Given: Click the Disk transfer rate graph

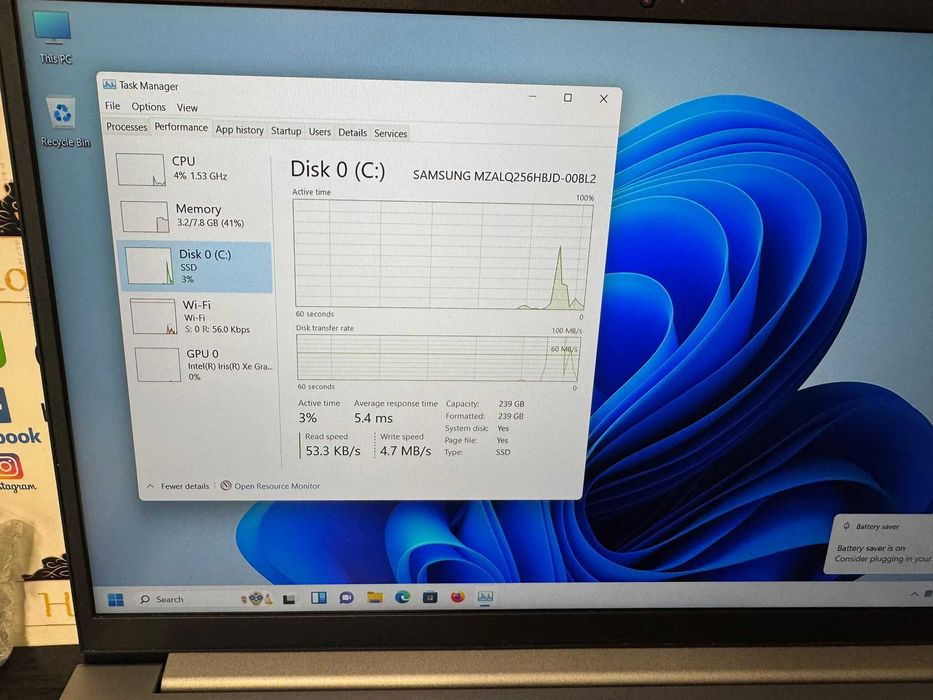Looking at the screenshot, I should coord(438,357).
